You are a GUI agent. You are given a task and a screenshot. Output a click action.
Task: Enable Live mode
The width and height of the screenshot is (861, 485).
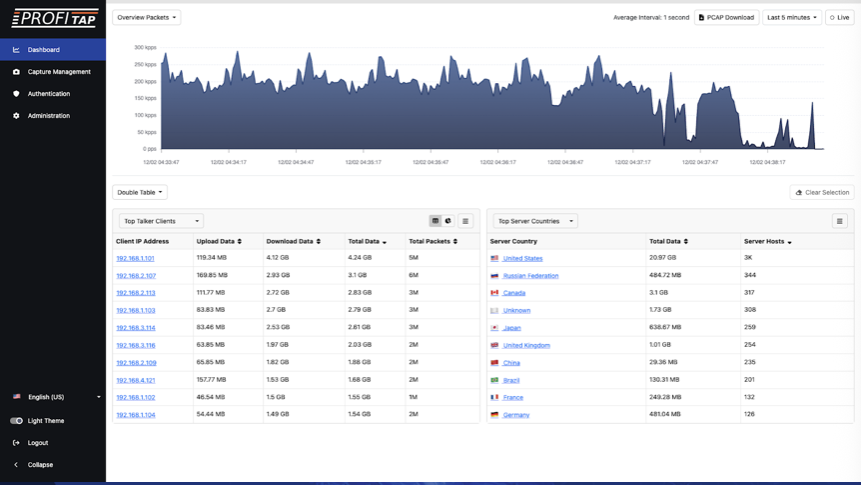tap(839, 17)
